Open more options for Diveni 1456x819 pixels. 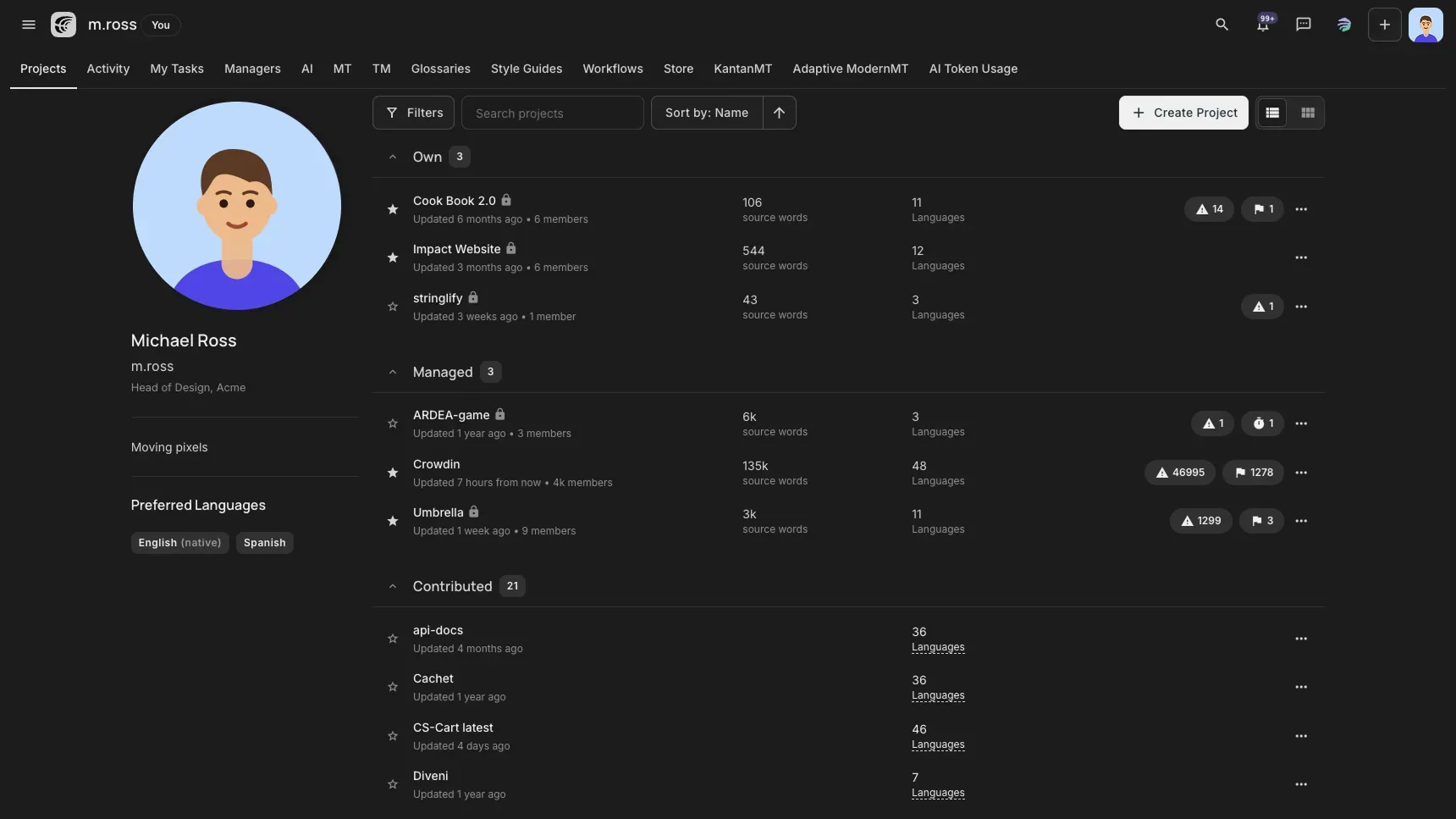(1301, 784)
